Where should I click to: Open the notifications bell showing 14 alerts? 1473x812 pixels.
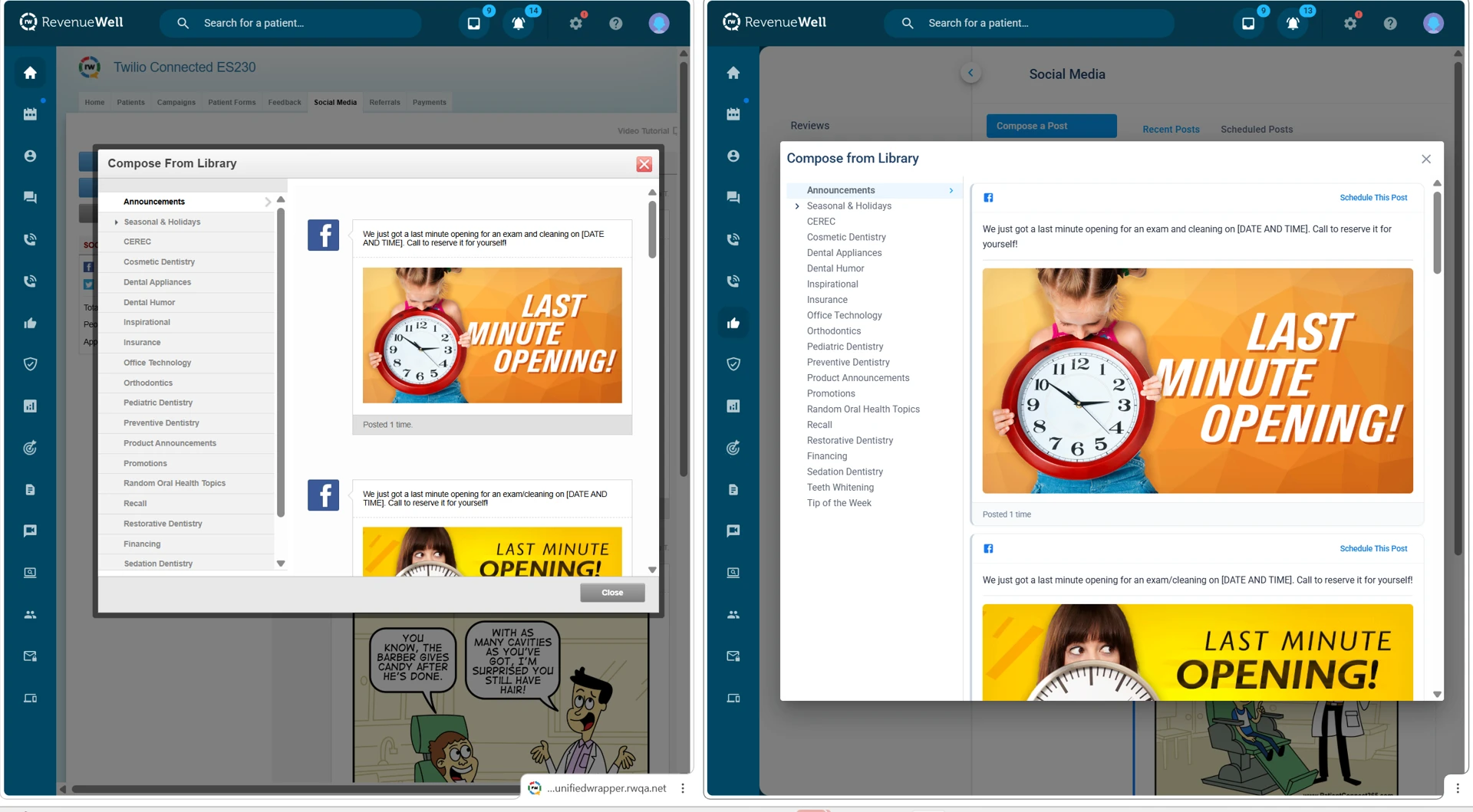[519, 24]
